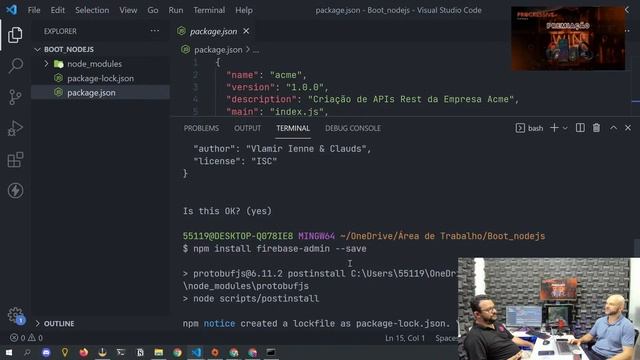The image size is (640, 360).
Task: Close the package.json editor tab
Action: point(246,31)
